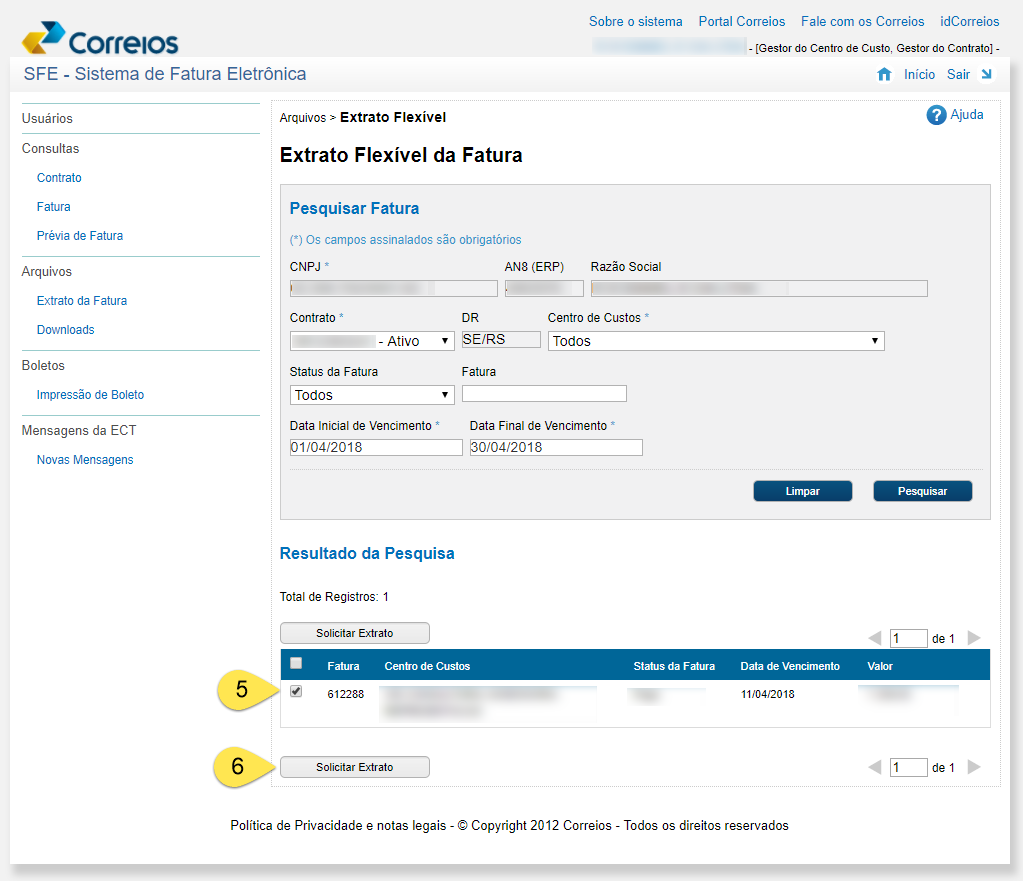Click idCorreios link

point(970,22)
